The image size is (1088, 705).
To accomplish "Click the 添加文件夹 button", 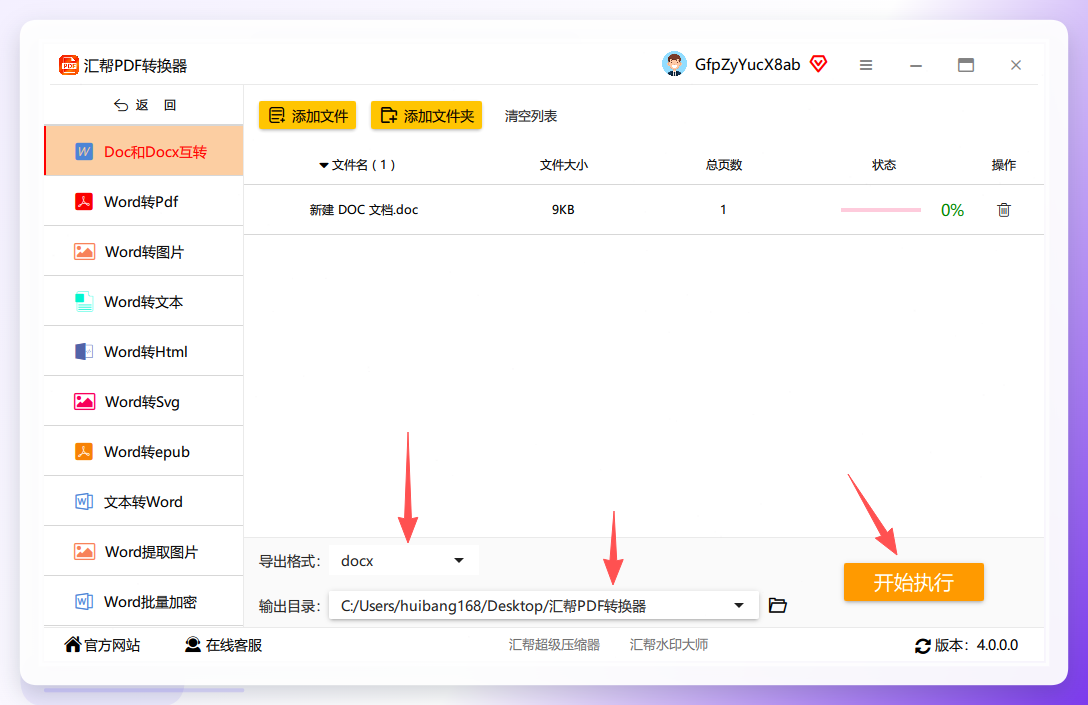I will point(426,115).
